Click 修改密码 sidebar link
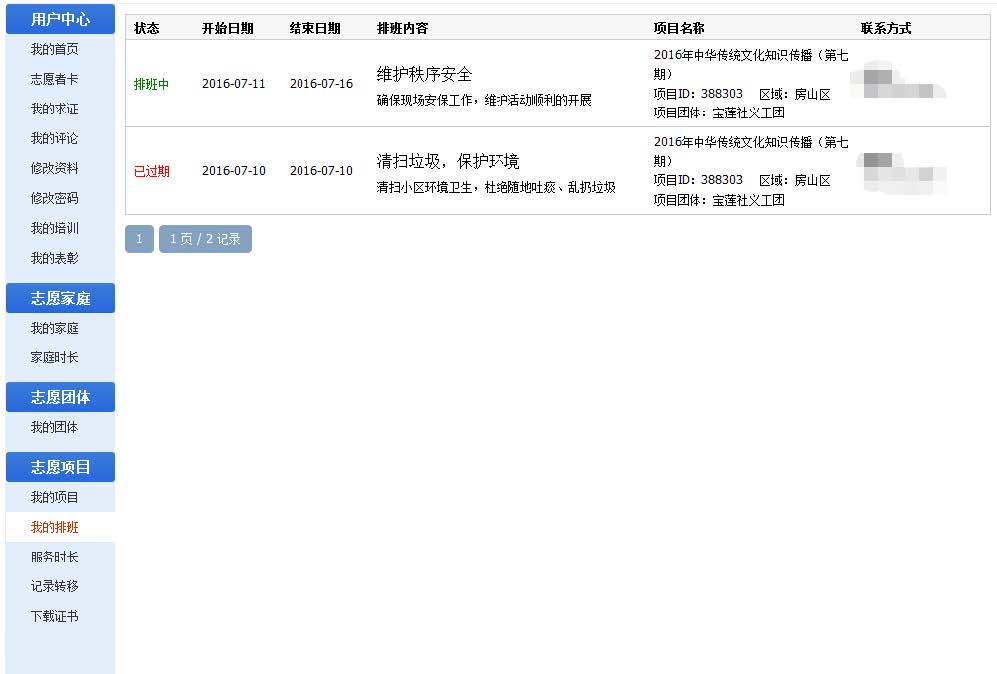997x674 pixels. (x=54, y=198)
